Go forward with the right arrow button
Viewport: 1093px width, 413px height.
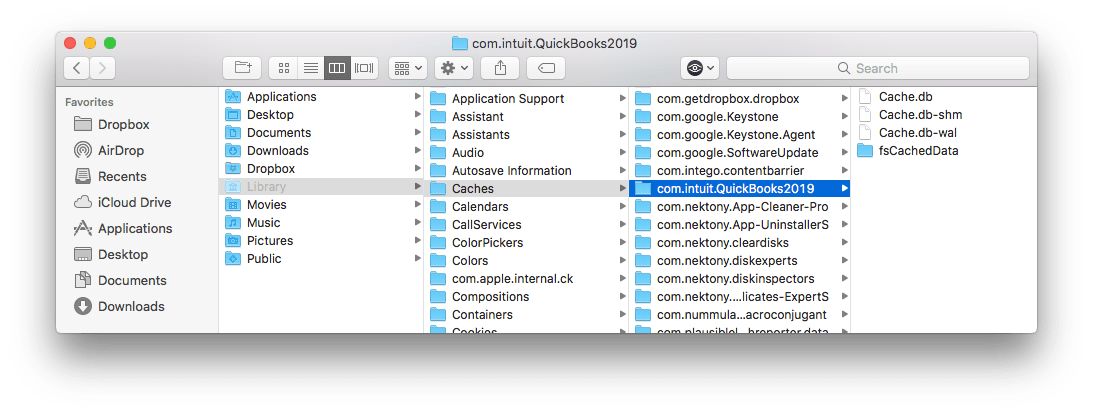pyautogui.click(x=102, y=68)
